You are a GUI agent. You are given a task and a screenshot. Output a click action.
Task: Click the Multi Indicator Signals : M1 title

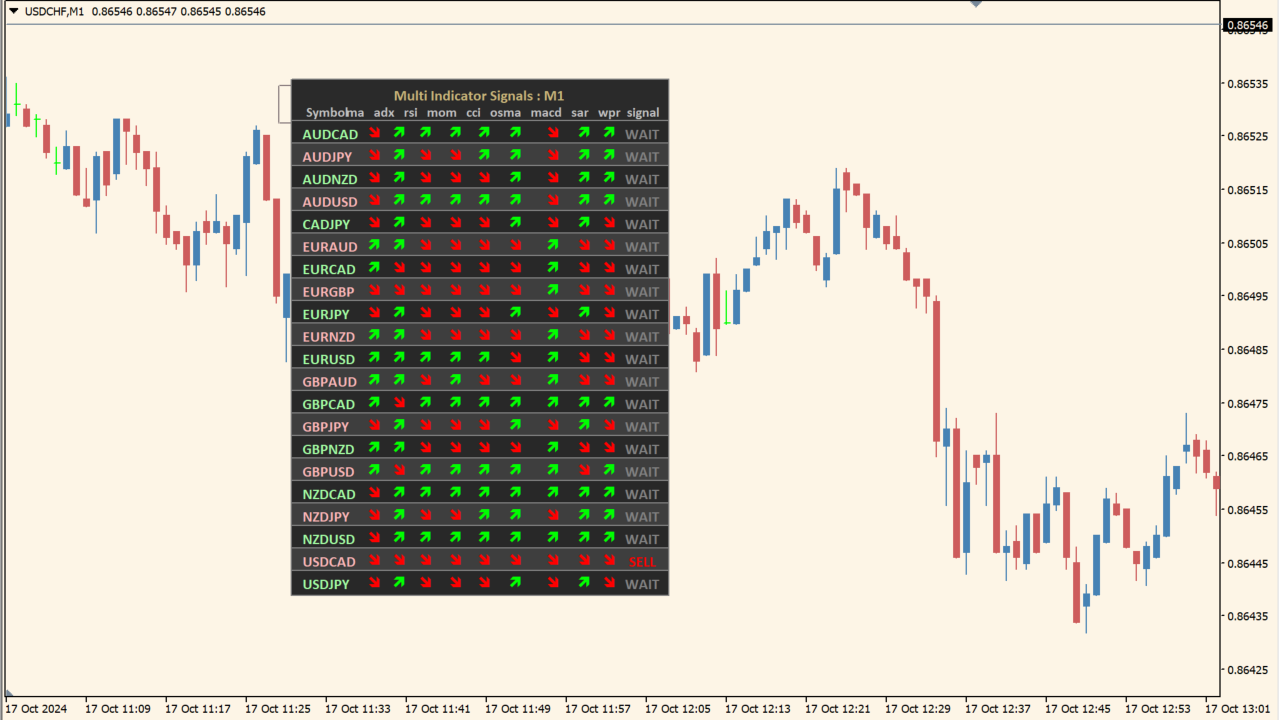coord(479,96)
